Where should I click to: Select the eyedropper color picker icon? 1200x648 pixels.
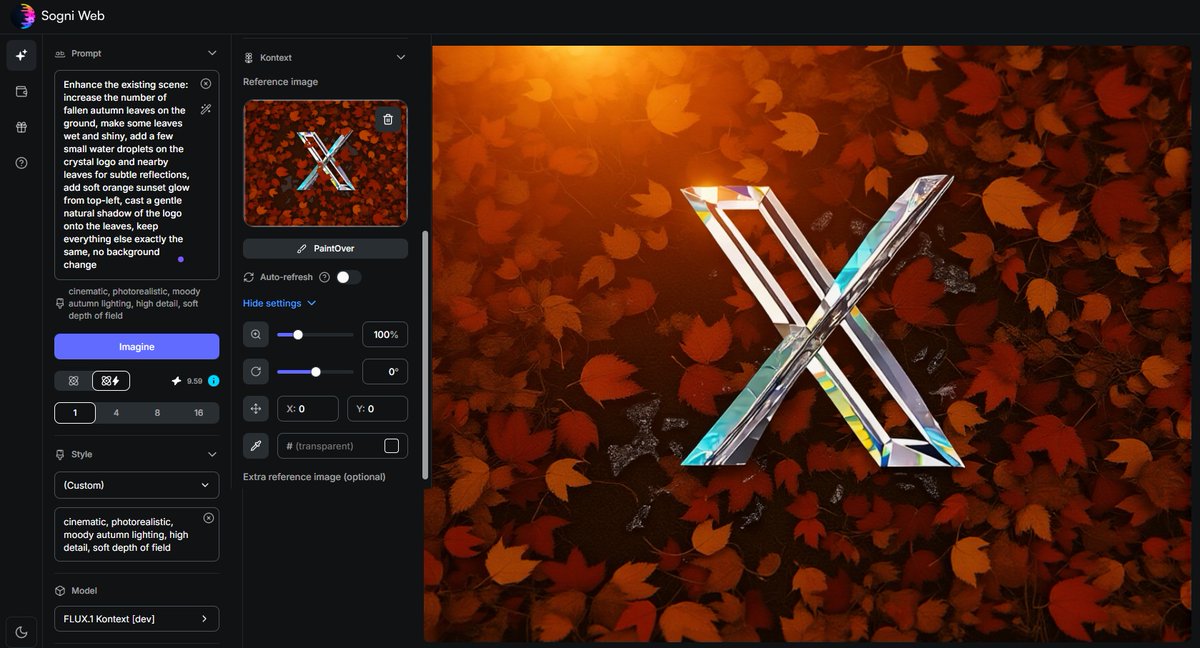tap(256, 445)
